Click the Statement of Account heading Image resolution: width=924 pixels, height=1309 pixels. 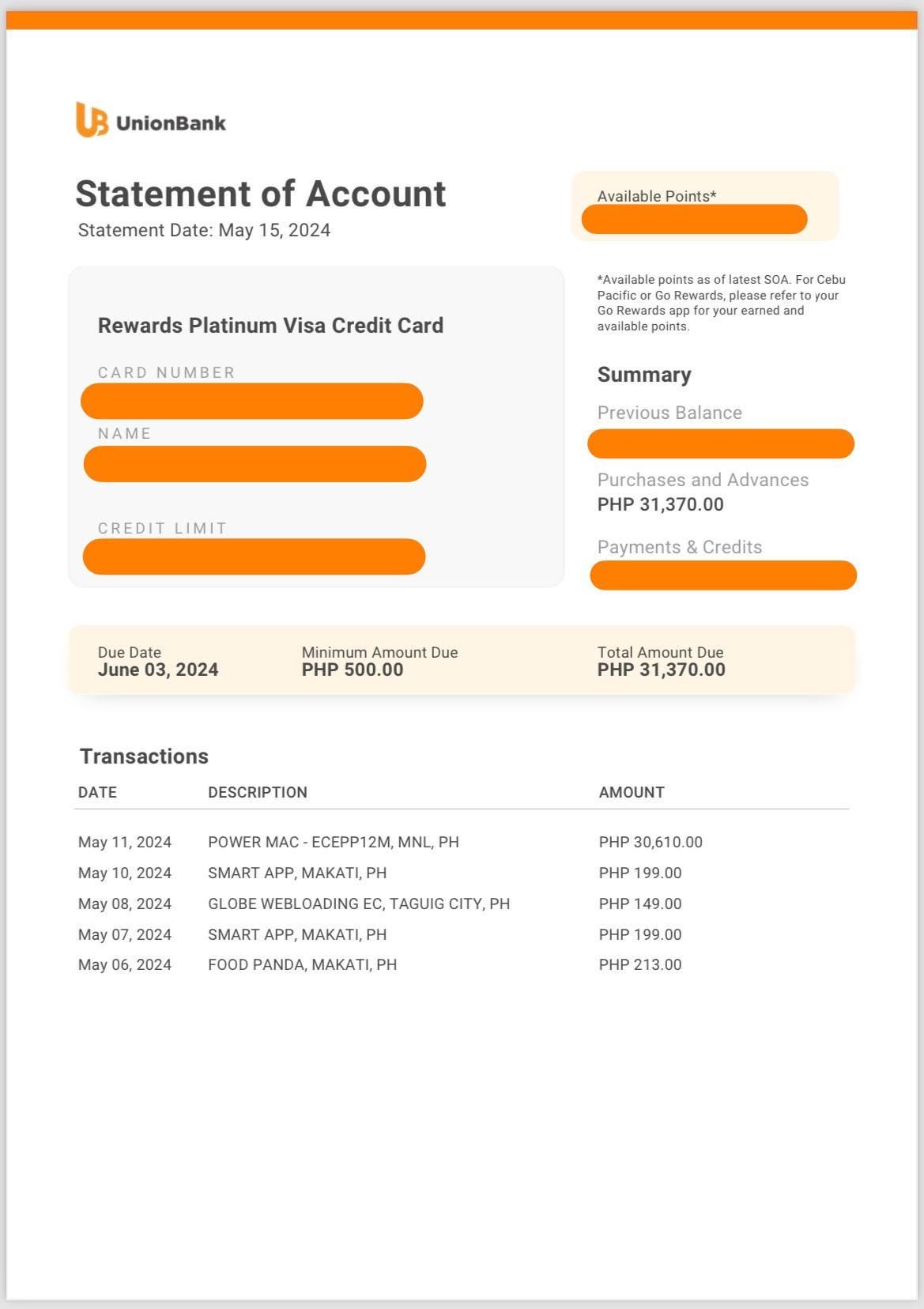[260, 194]
